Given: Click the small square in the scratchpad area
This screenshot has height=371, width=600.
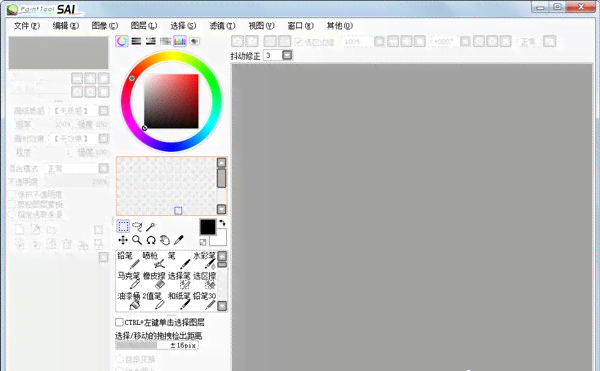Looking at the screenshot, I should (x=178, y=210).
